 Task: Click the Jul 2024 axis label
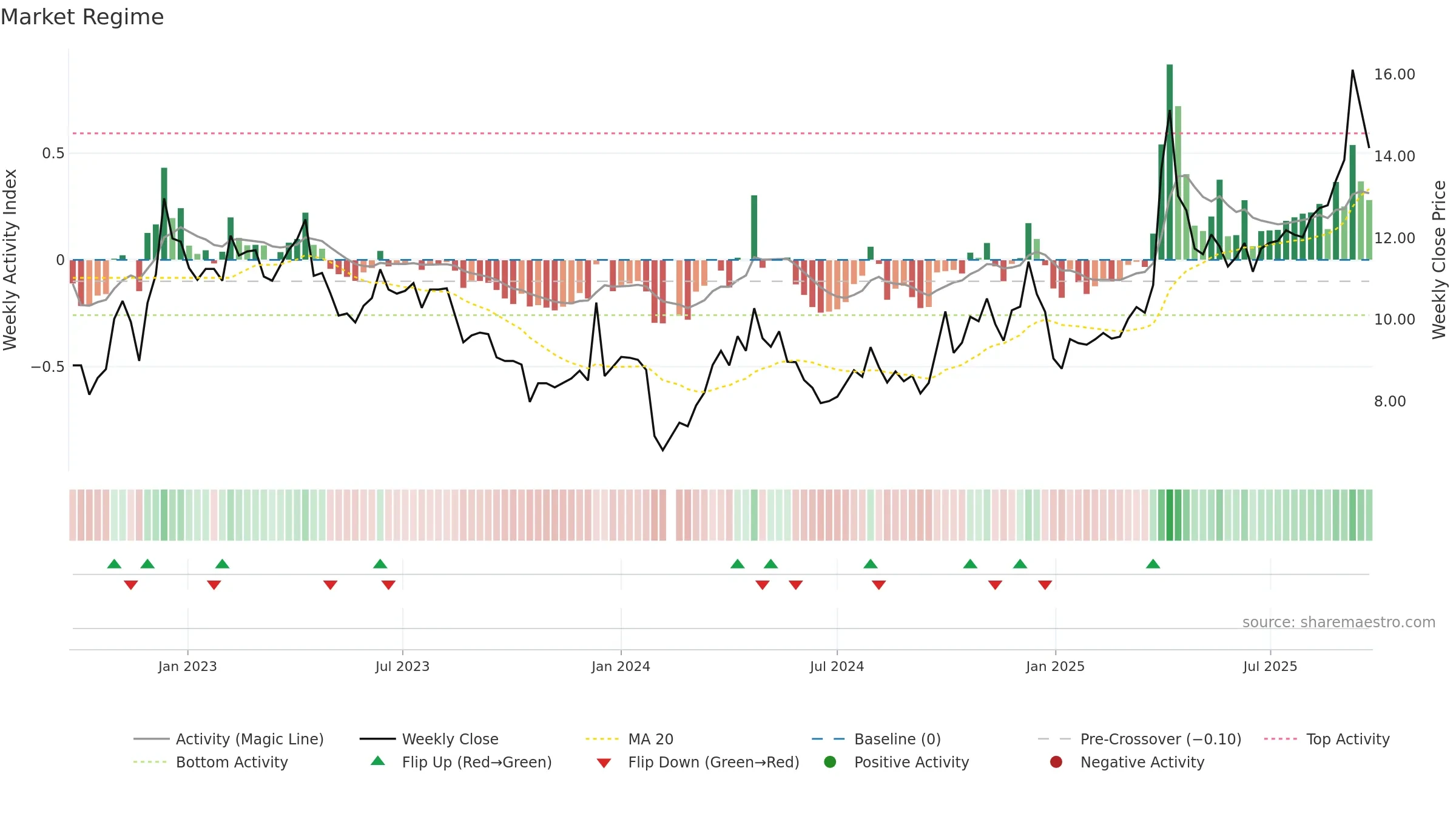coord(837,666)
